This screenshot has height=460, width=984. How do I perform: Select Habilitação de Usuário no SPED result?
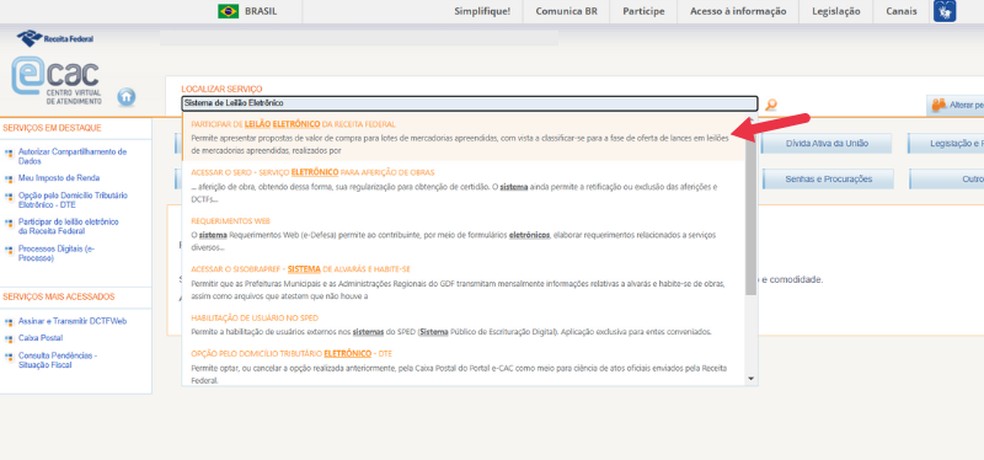click(464, 325)
